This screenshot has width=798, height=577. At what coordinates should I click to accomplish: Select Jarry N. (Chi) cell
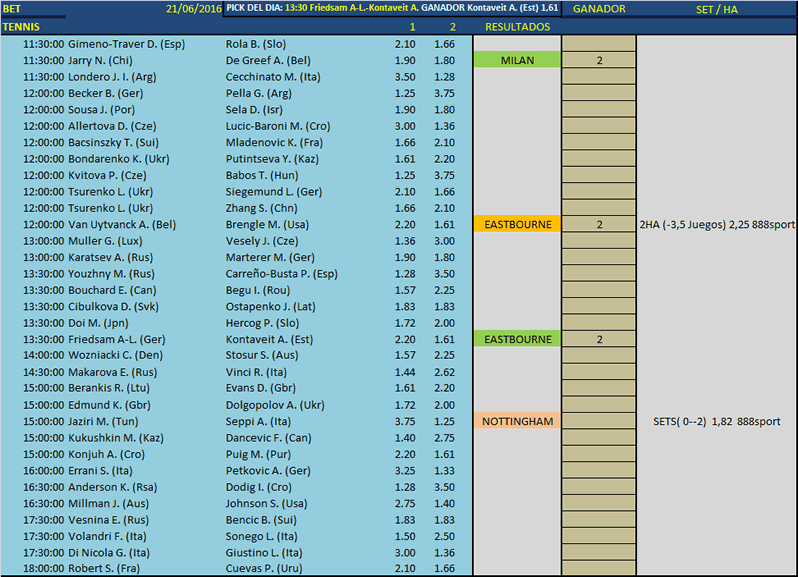100,61
